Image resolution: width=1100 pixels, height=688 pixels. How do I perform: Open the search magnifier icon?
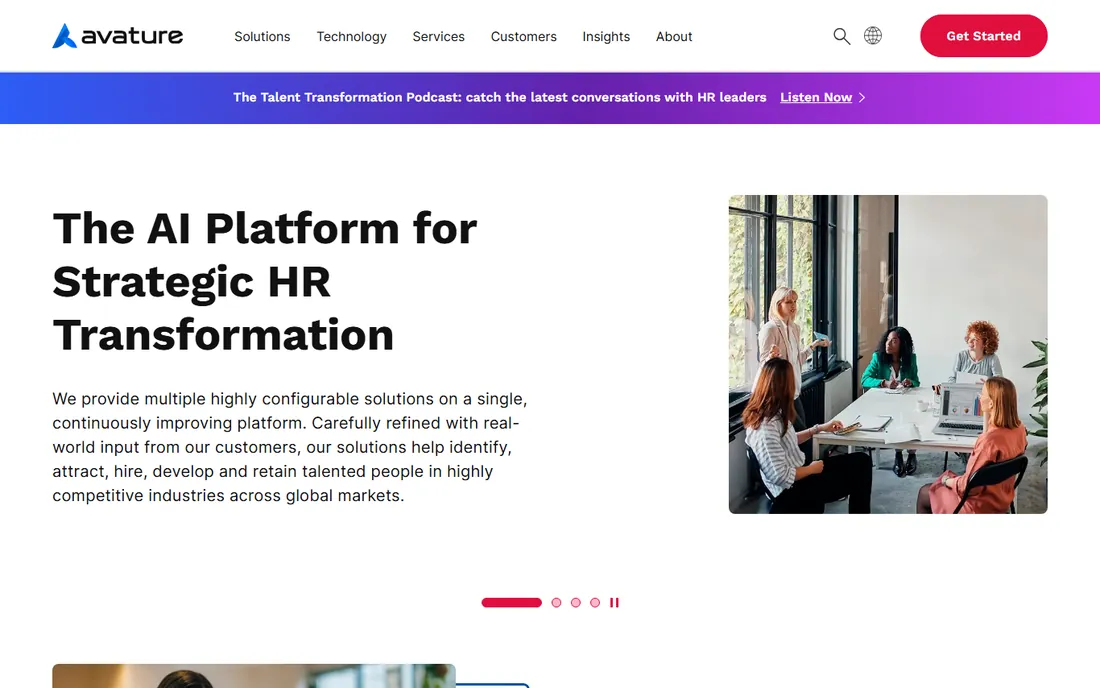pyautogui.click(x=841, y=36)
